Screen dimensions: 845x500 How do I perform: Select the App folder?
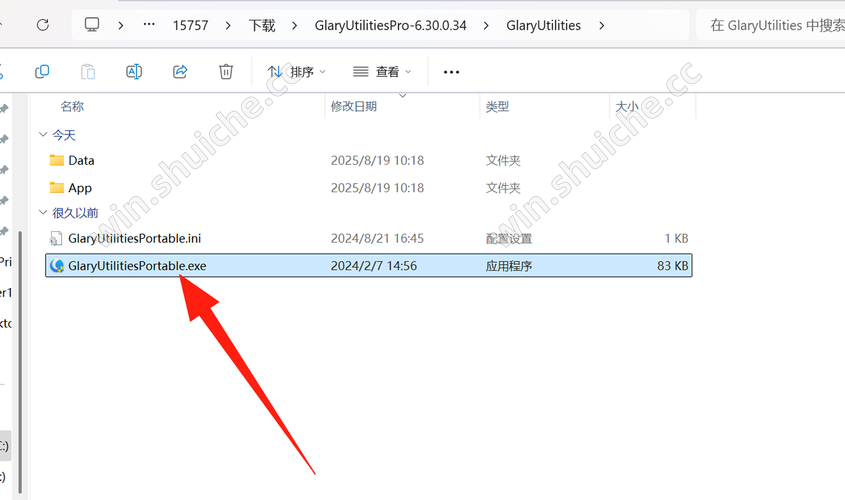[80, 188]
